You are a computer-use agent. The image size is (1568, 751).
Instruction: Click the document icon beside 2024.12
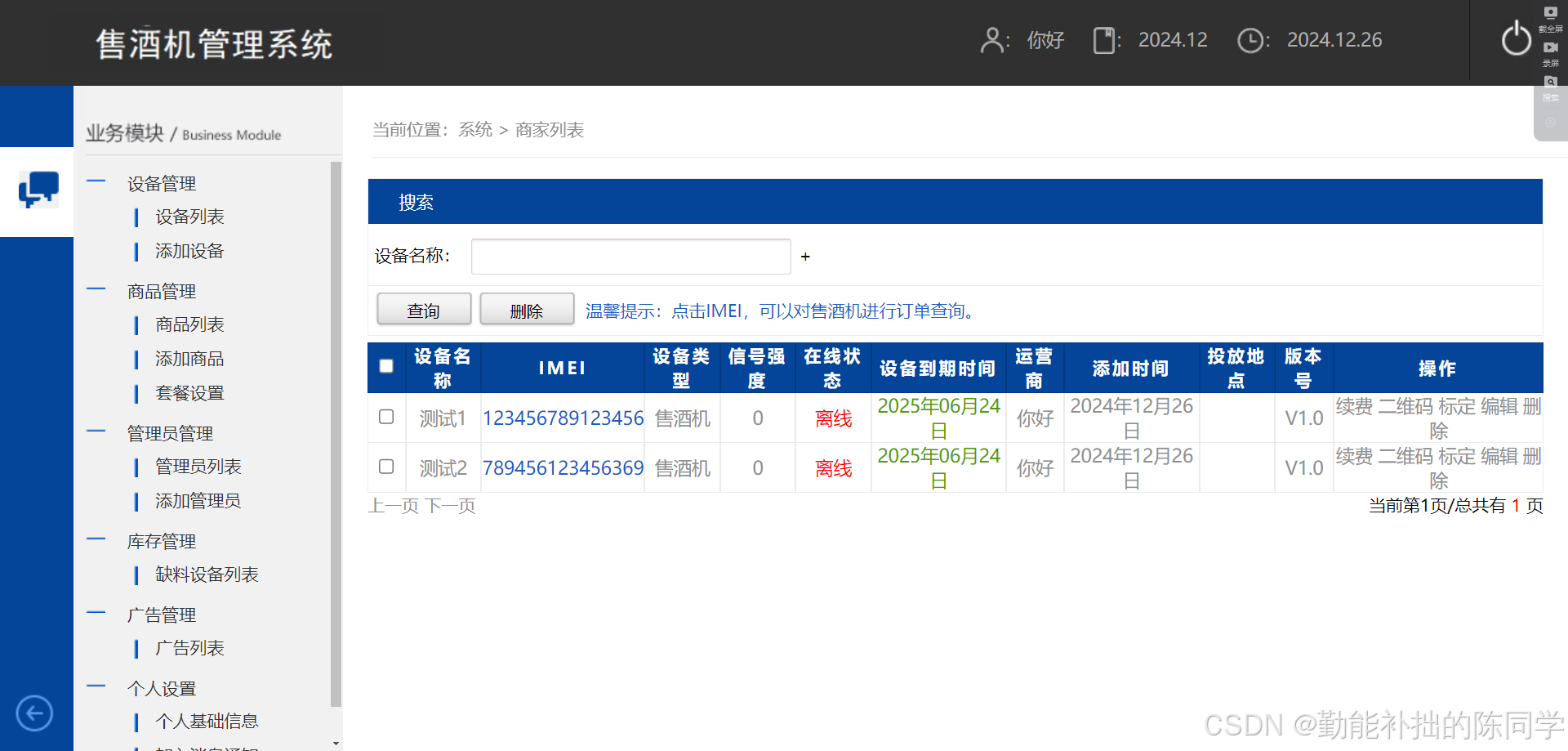pyautogui.click(x=1104, y=40)
